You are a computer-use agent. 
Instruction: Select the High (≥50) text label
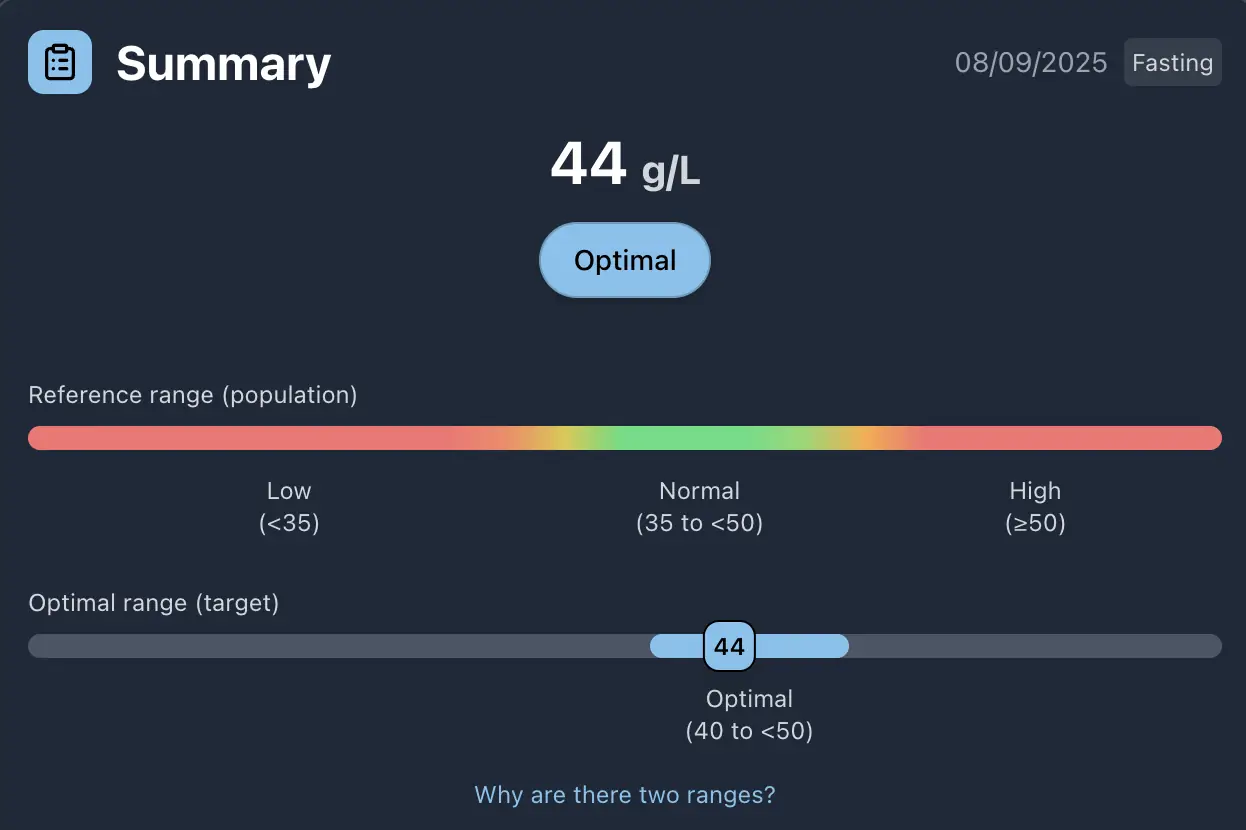point(1035,506)
